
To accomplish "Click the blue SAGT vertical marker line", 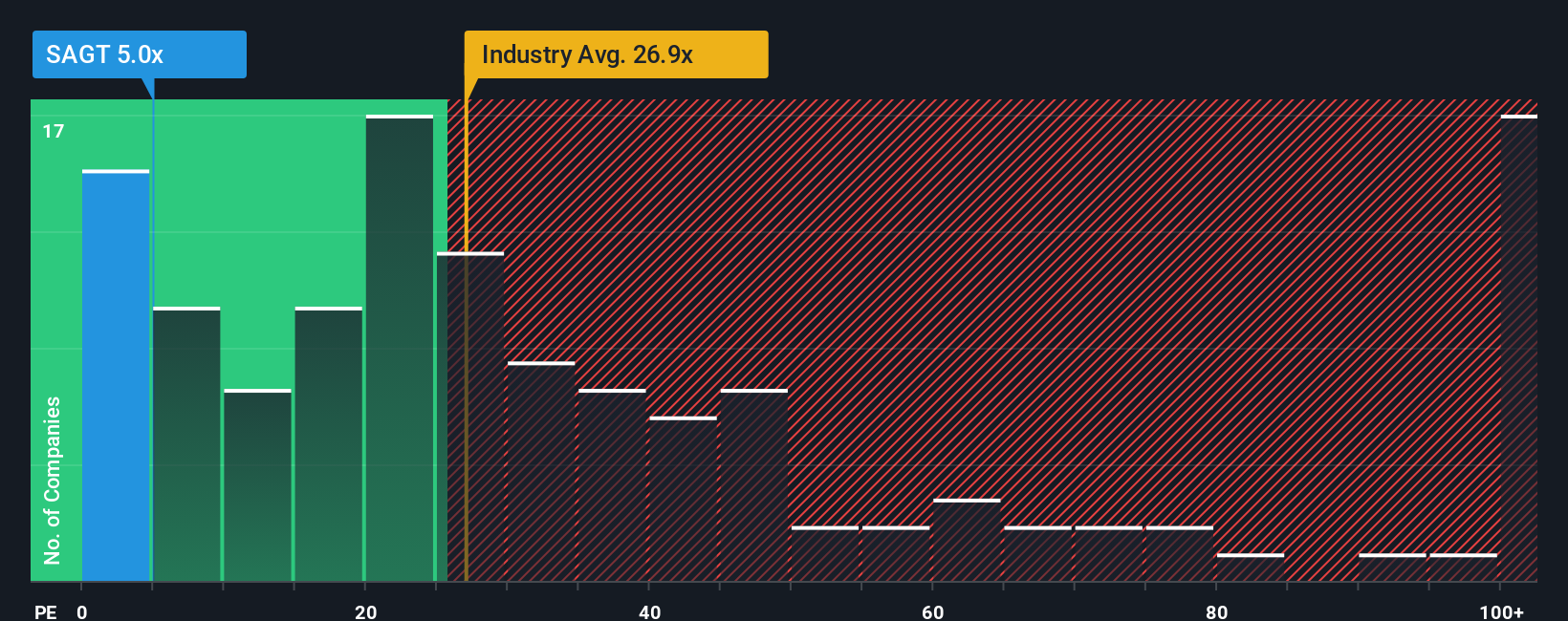I will [153, 339].
